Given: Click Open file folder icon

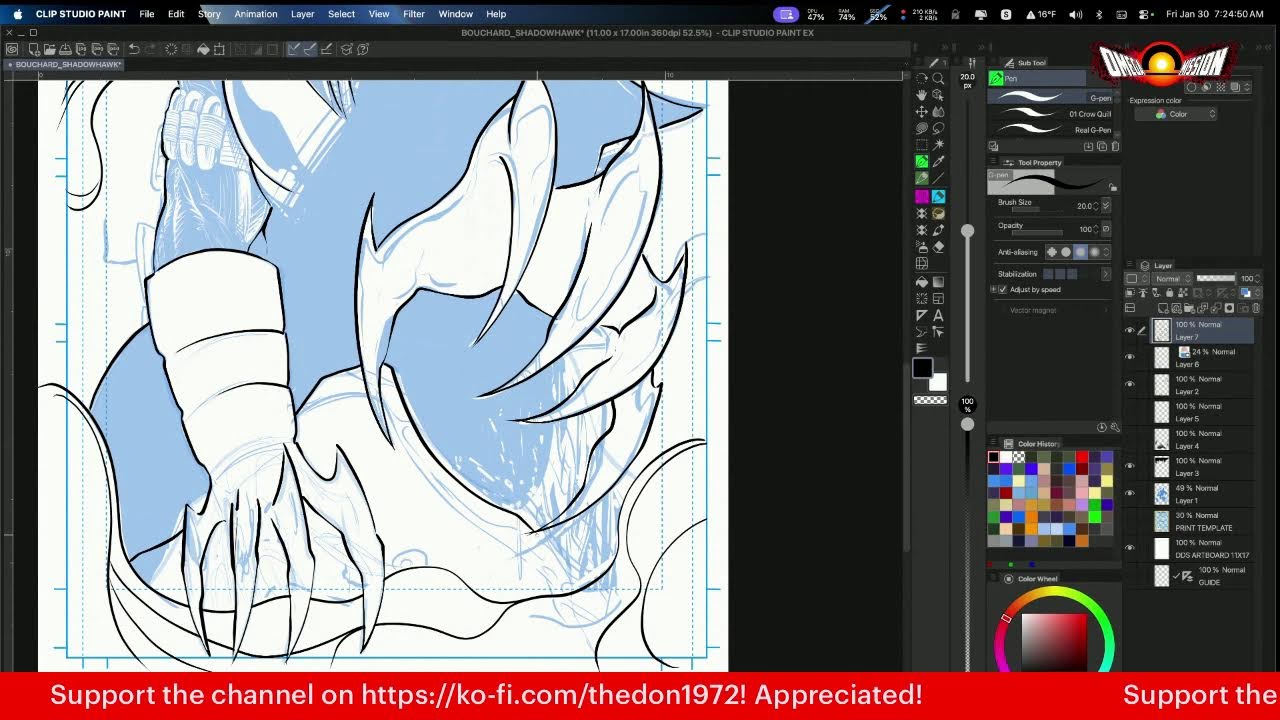Looking at the screenshot, I should [50, 49].
